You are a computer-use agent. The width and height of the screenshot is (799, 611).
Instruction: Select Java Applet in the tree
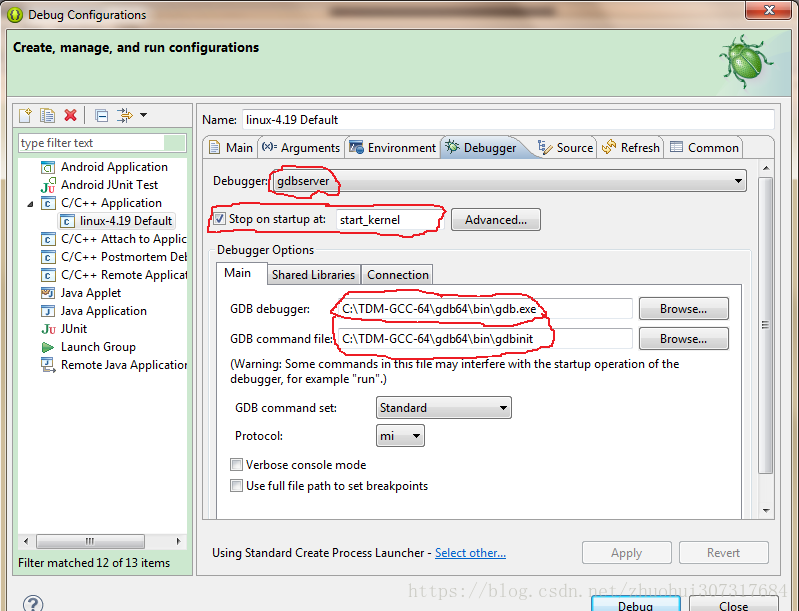(91, 293)
